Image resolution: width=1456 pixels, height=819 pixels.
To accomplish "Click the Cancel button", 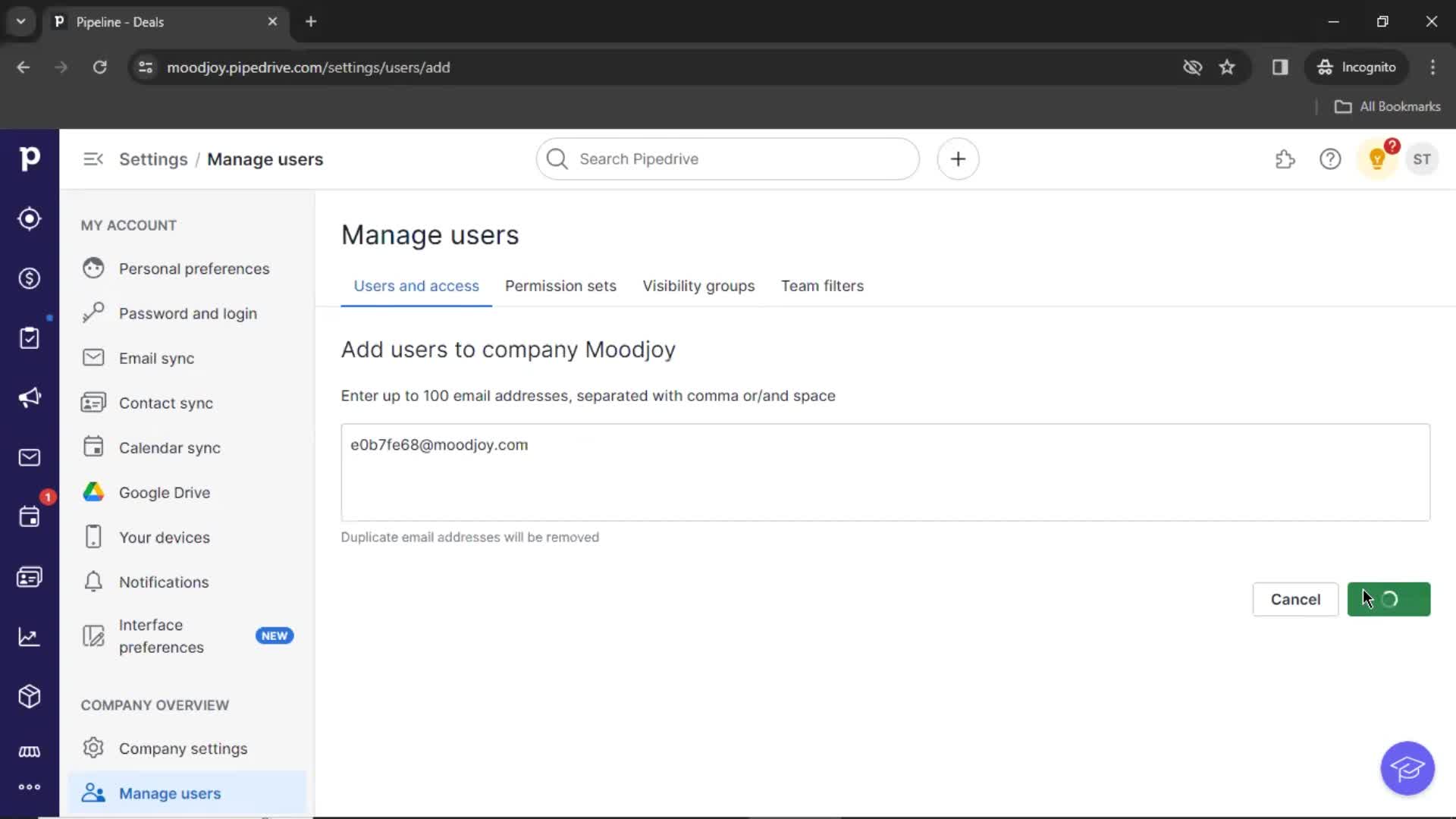I will click(x=1296, y=599).
